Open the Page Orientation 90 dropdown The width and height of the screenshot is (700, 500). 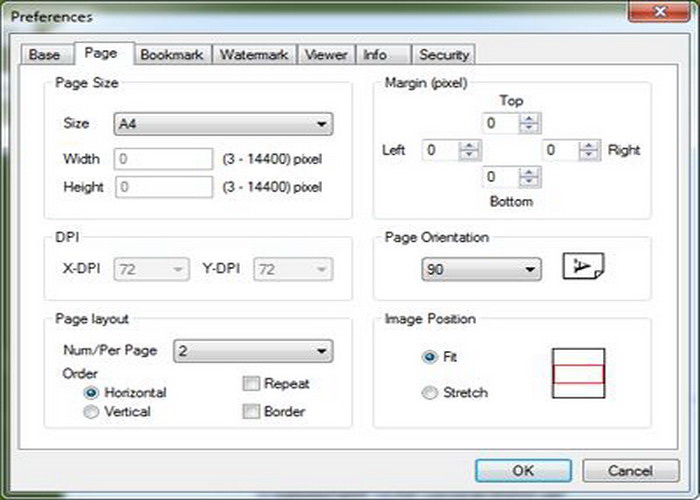tap(482, 269)
